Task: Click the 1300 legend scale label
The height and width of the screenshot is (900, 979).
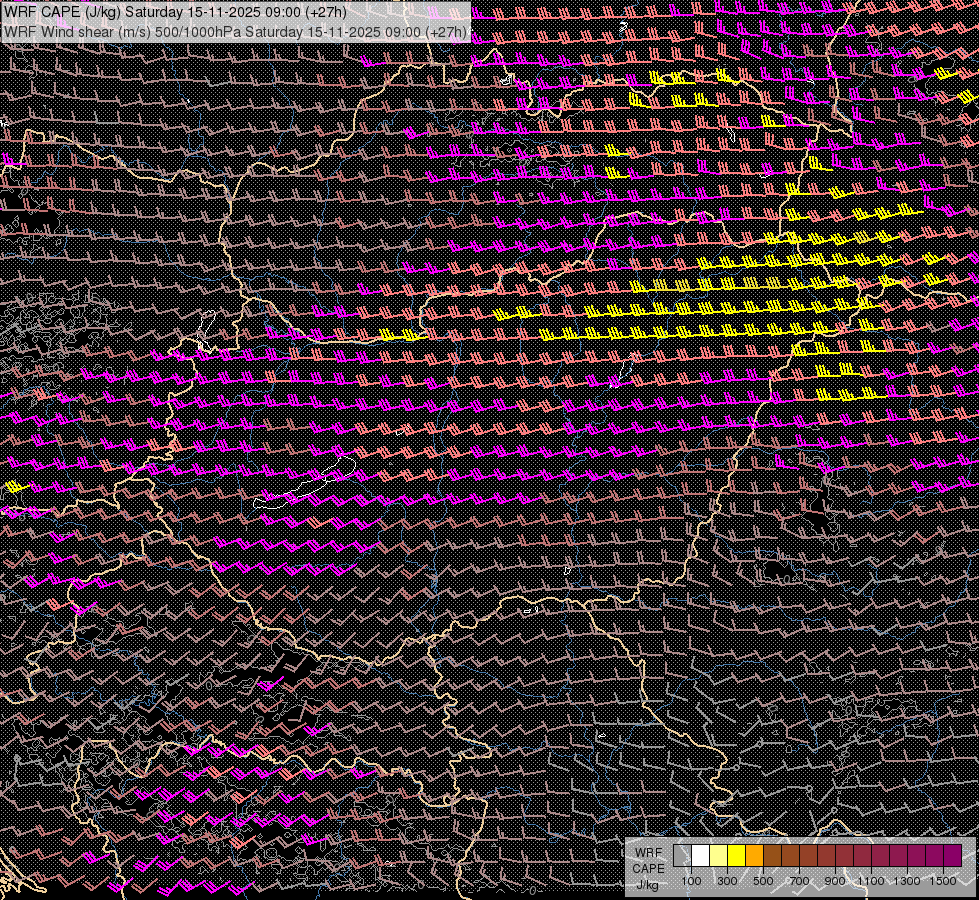Action: coord(907,880)
